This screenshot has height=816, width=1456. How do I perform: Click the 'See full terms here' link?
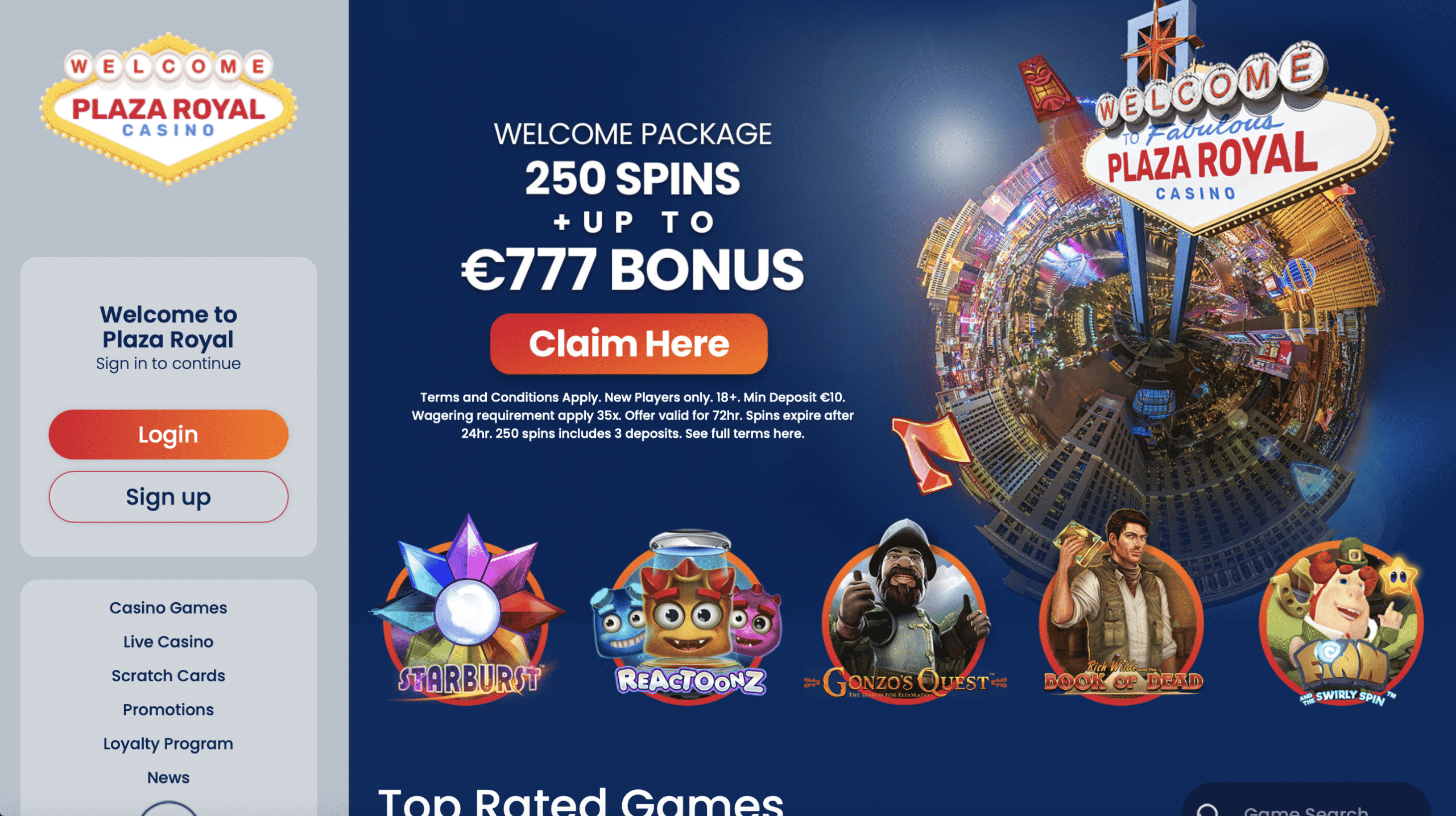click(744, 433)
